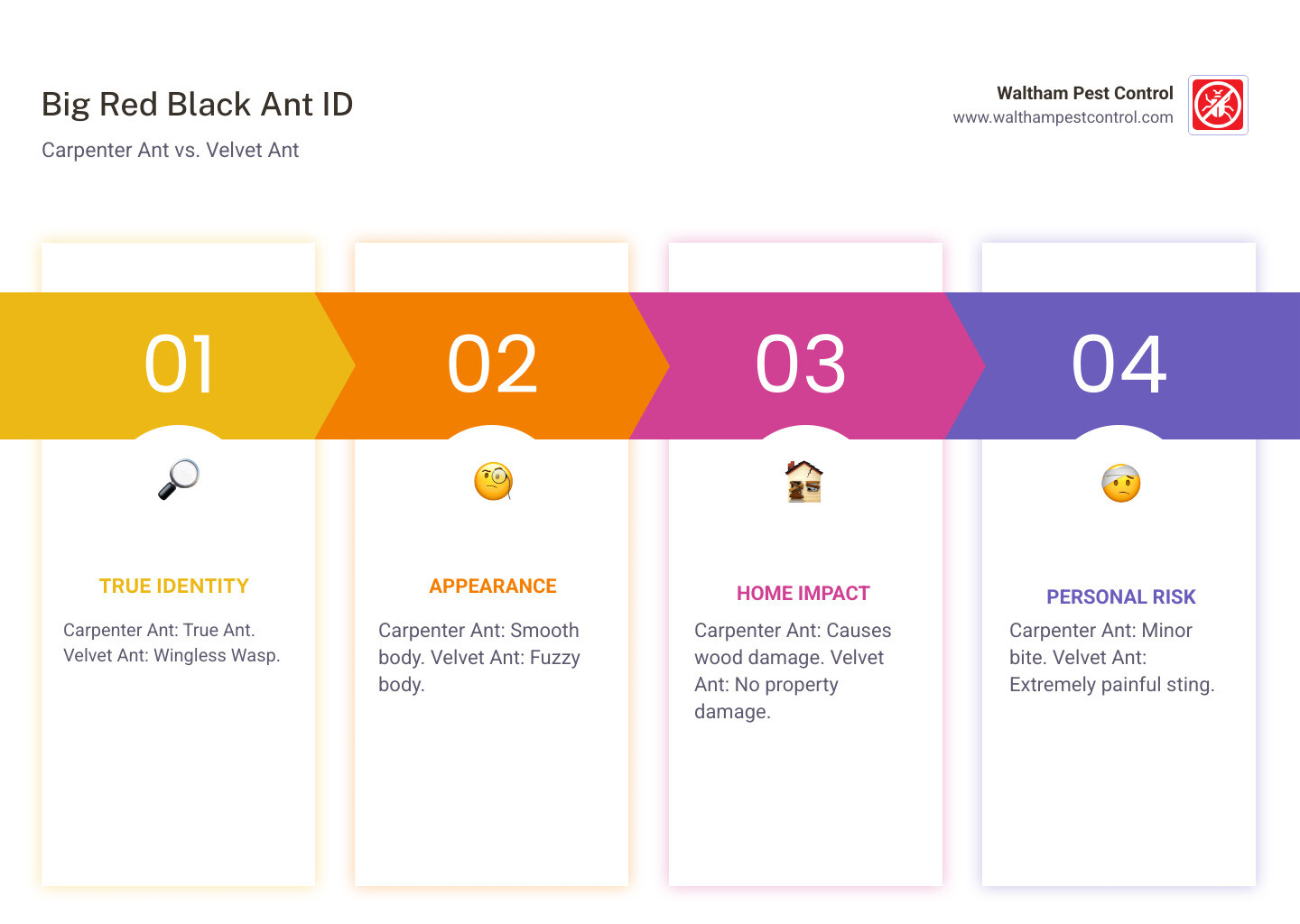Click the bandaged face emoji icon
Screen dimensions: 1300x924
pyautogui.click(x=1120, y=483)
